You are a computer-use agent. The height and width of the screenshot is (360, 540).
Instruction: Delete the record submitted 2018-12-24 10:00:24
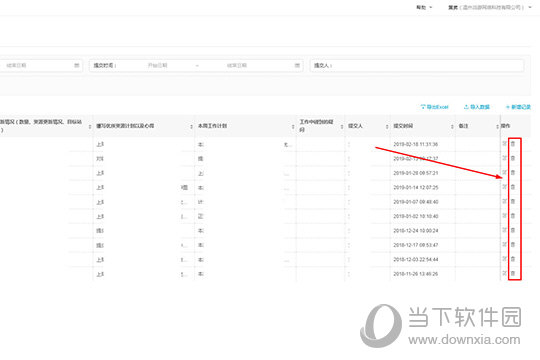[513, 230]
